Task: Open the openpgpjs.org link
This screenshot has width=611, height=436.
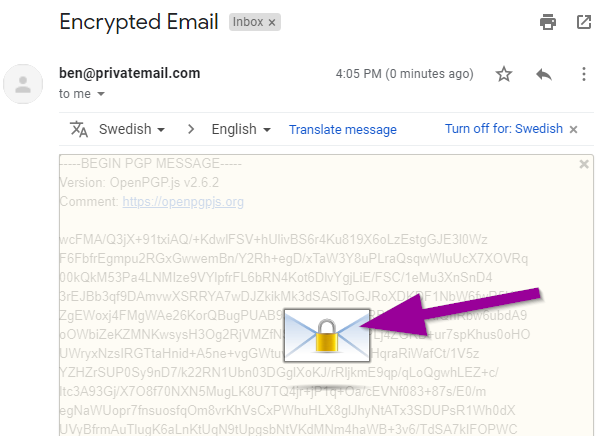Action: pos(183,202)
